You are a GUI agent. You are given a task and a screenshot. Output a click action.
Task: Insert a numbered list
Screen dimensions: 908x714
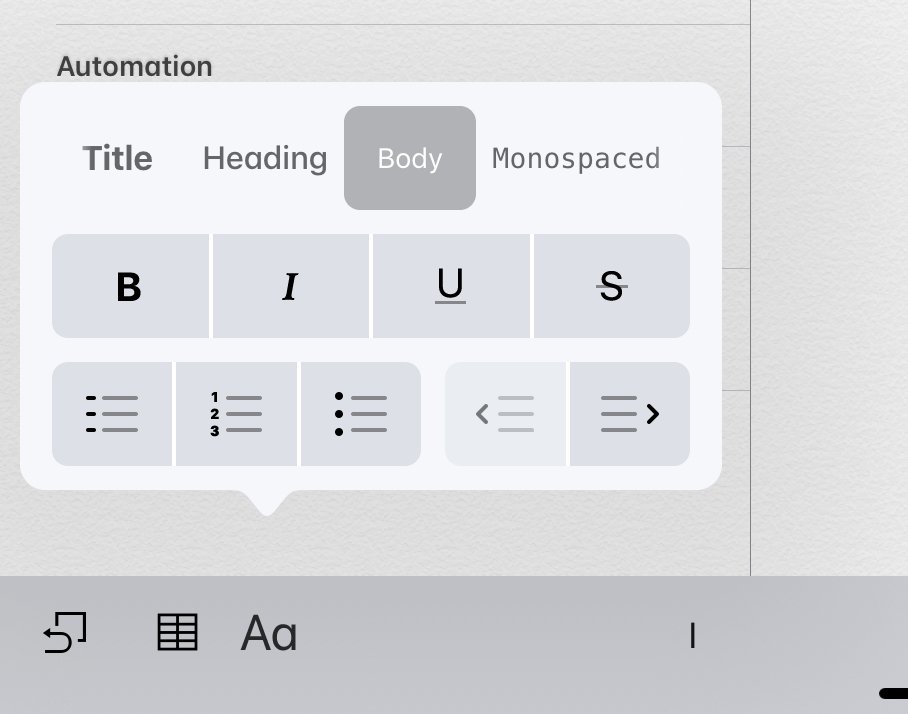[x=236, y=414]
